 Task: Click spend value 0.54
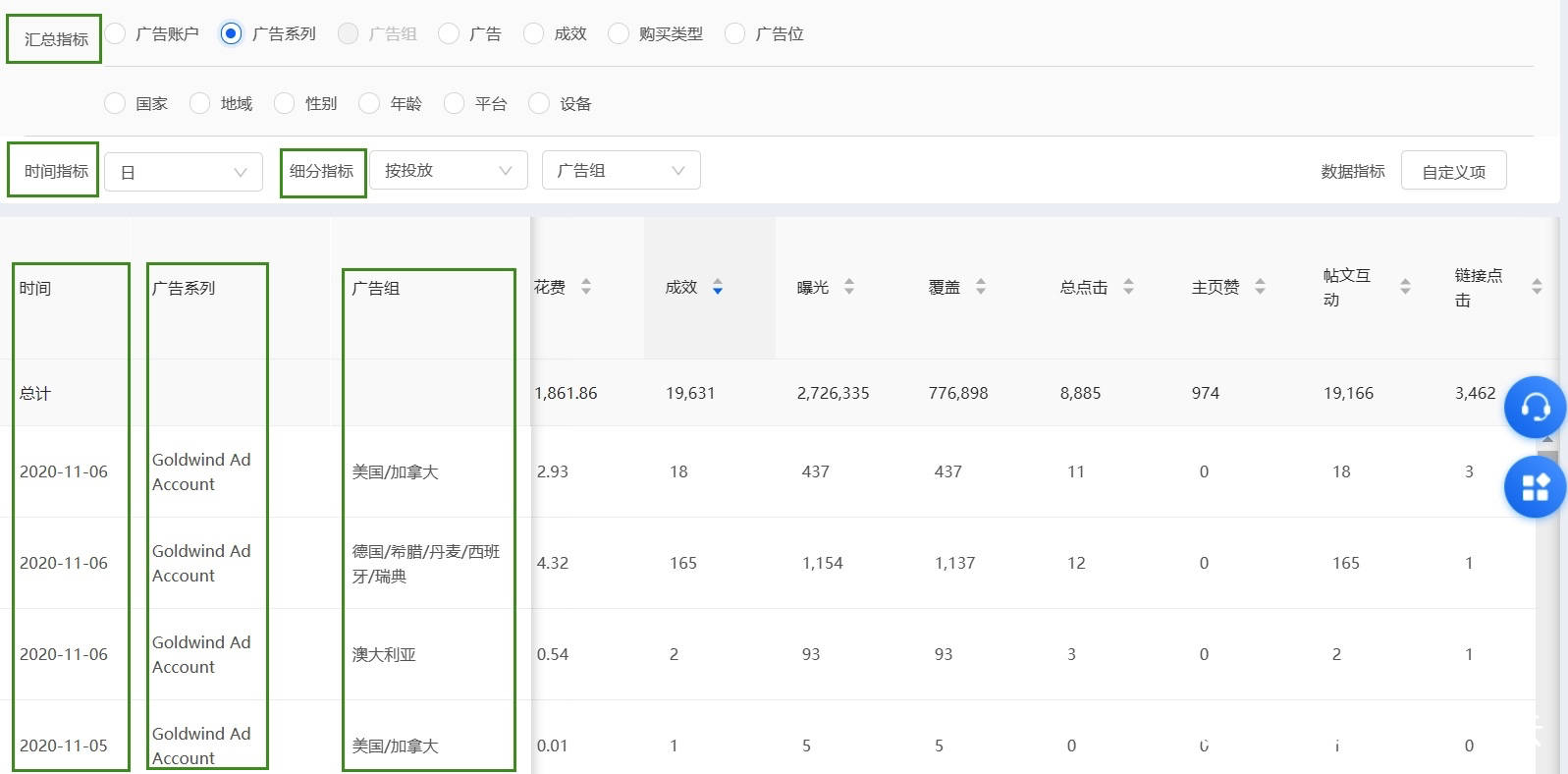tap(553, 654)
